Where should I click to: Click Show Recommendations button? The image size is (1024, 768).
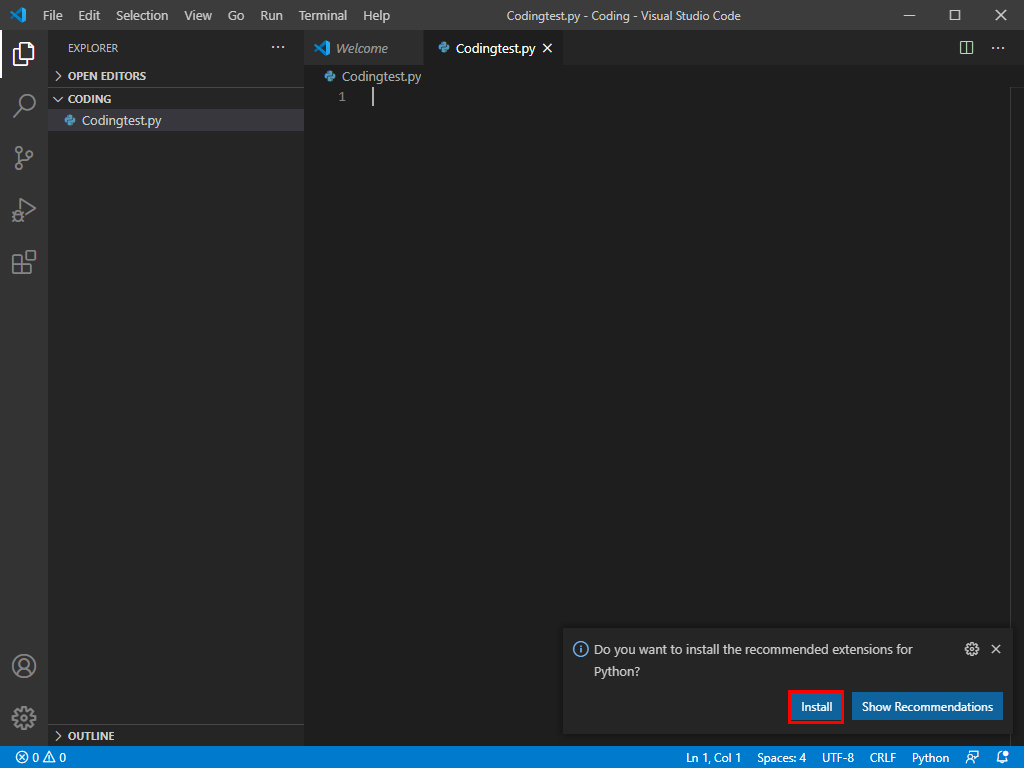(927, 707)
